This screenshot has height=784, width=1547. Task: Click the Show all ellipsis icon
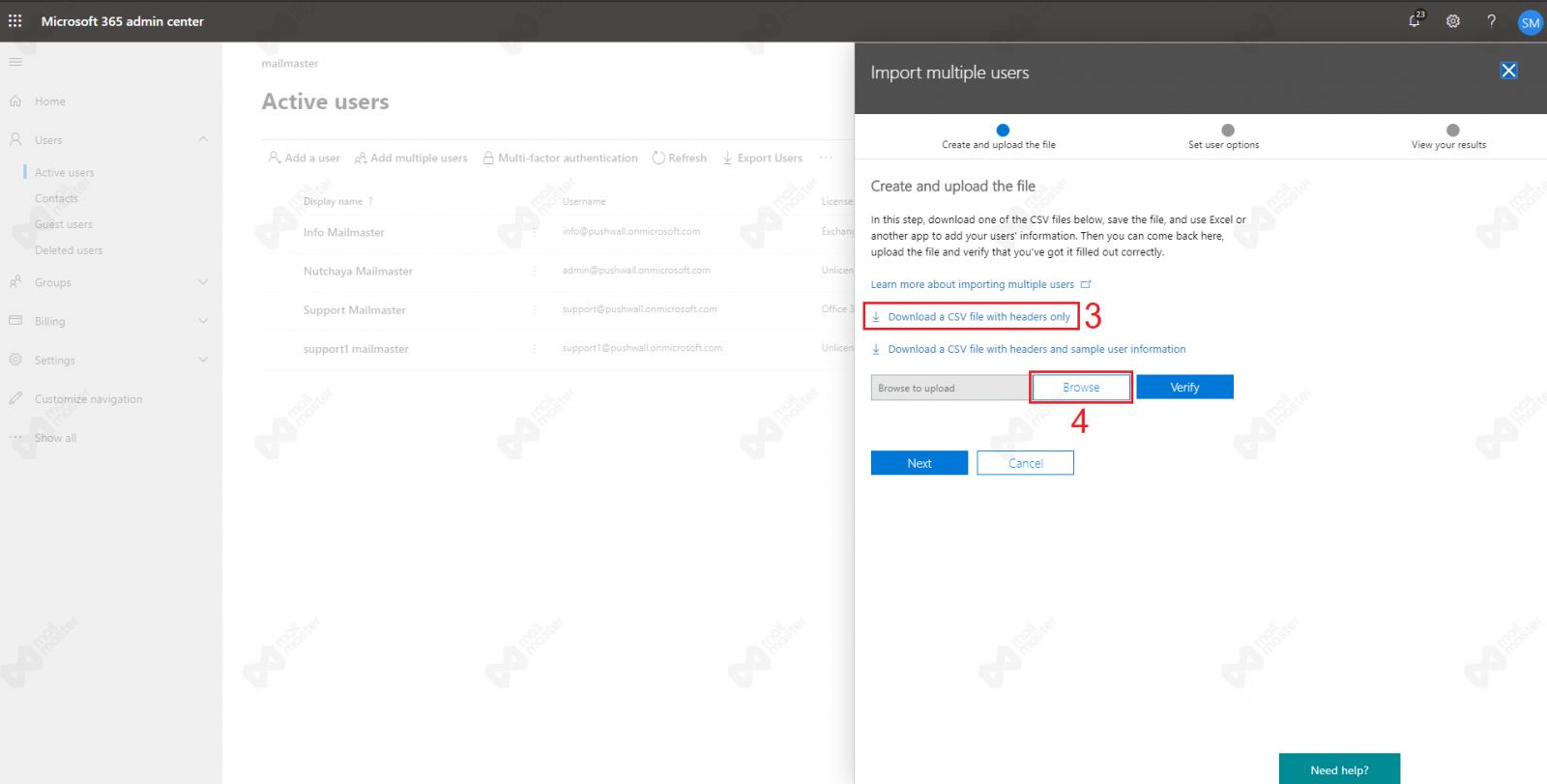pyautogui.click(x=15, y=437)
